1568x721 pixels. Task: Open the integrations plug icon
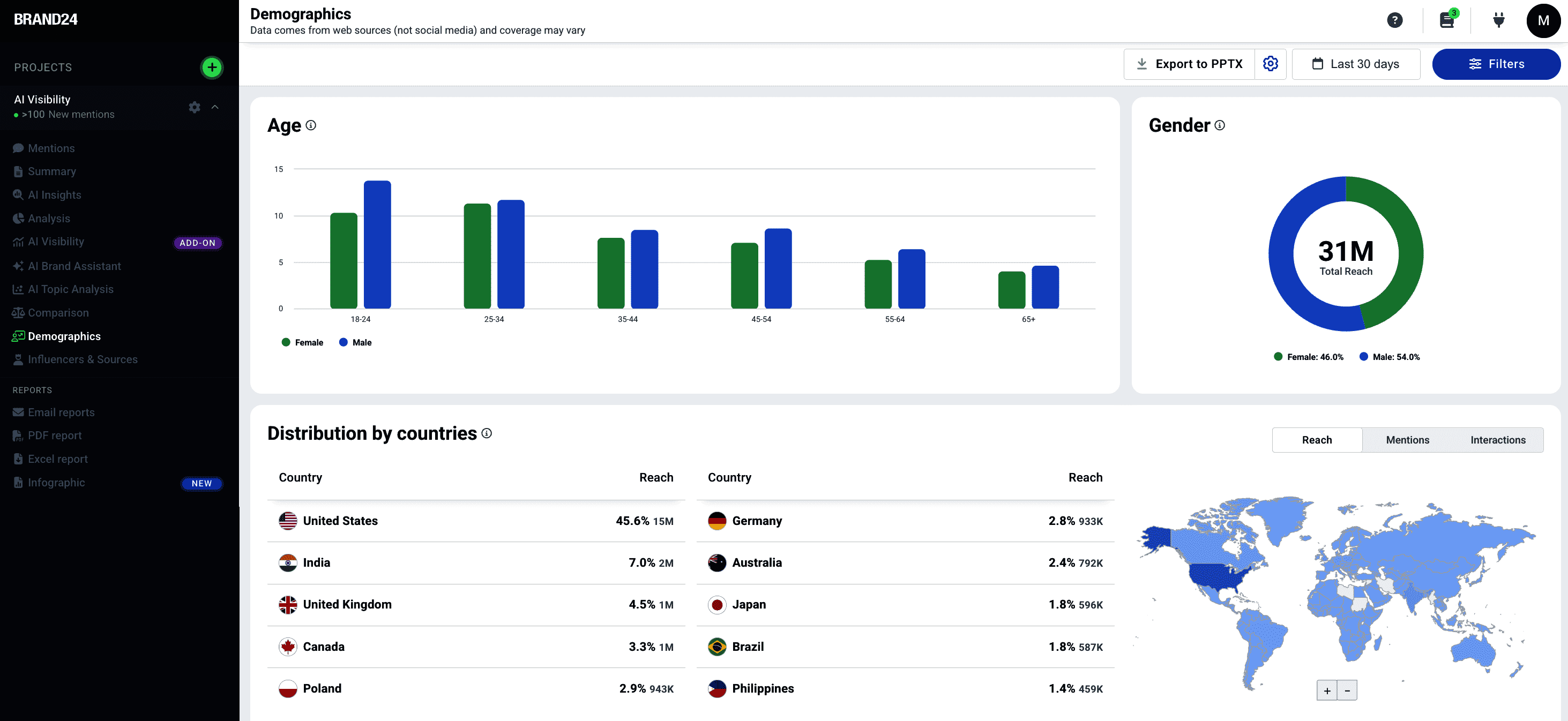pos(1499,20)
